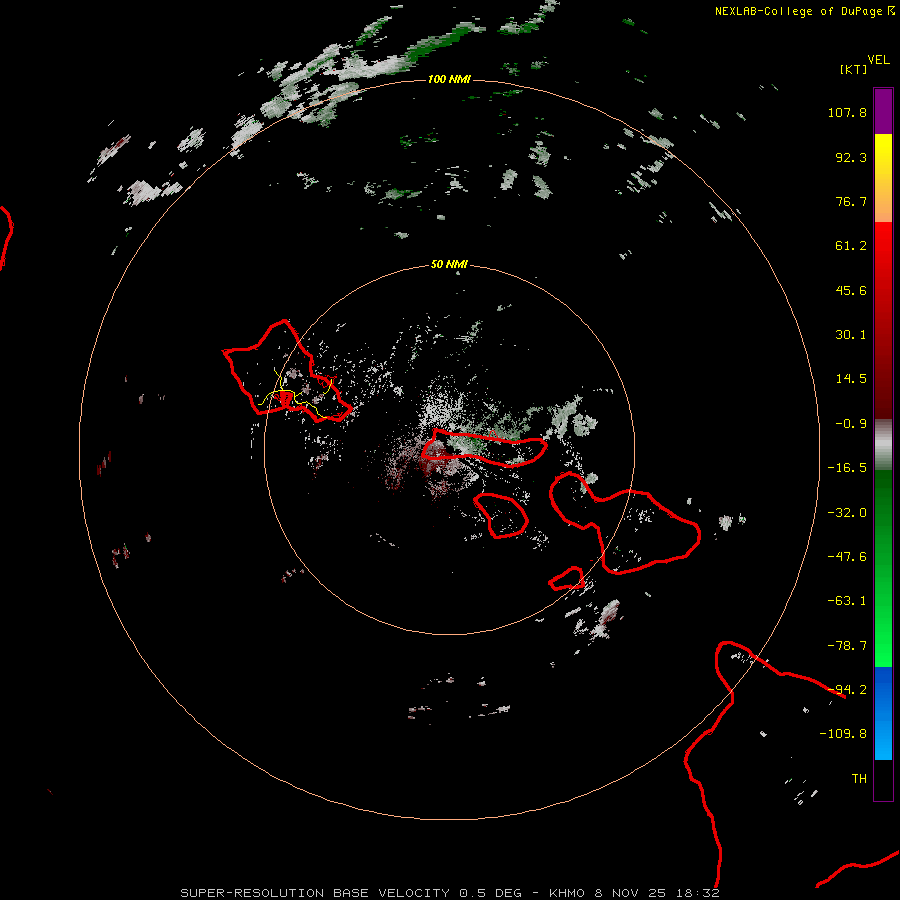Click the 107.8 velocity scale value
This screenshot has width=900, height=900.
[x=847, y=112]
